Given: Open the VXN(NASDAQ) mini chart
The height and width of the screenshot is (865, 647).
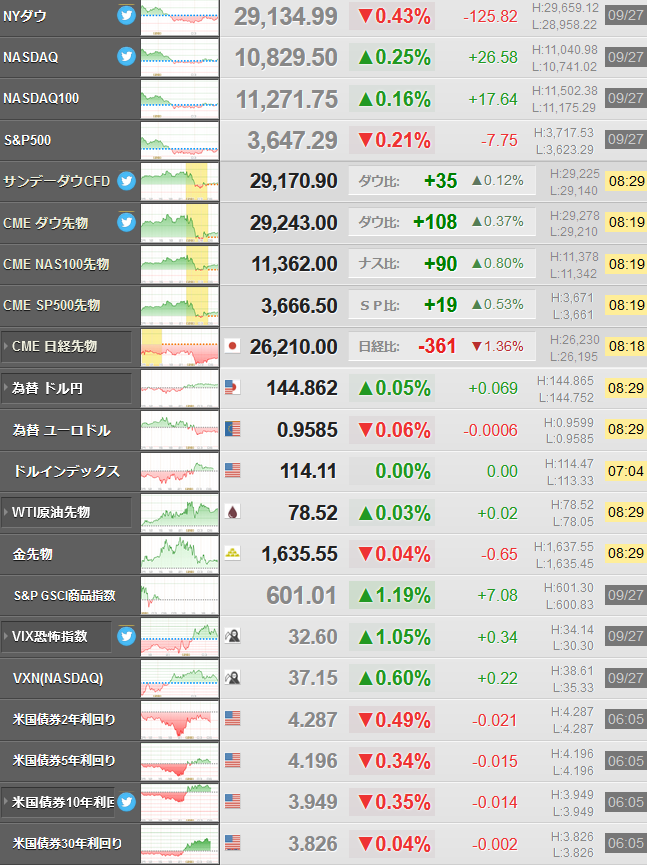Looking at the screenshot, I should [x=180, y=678].
